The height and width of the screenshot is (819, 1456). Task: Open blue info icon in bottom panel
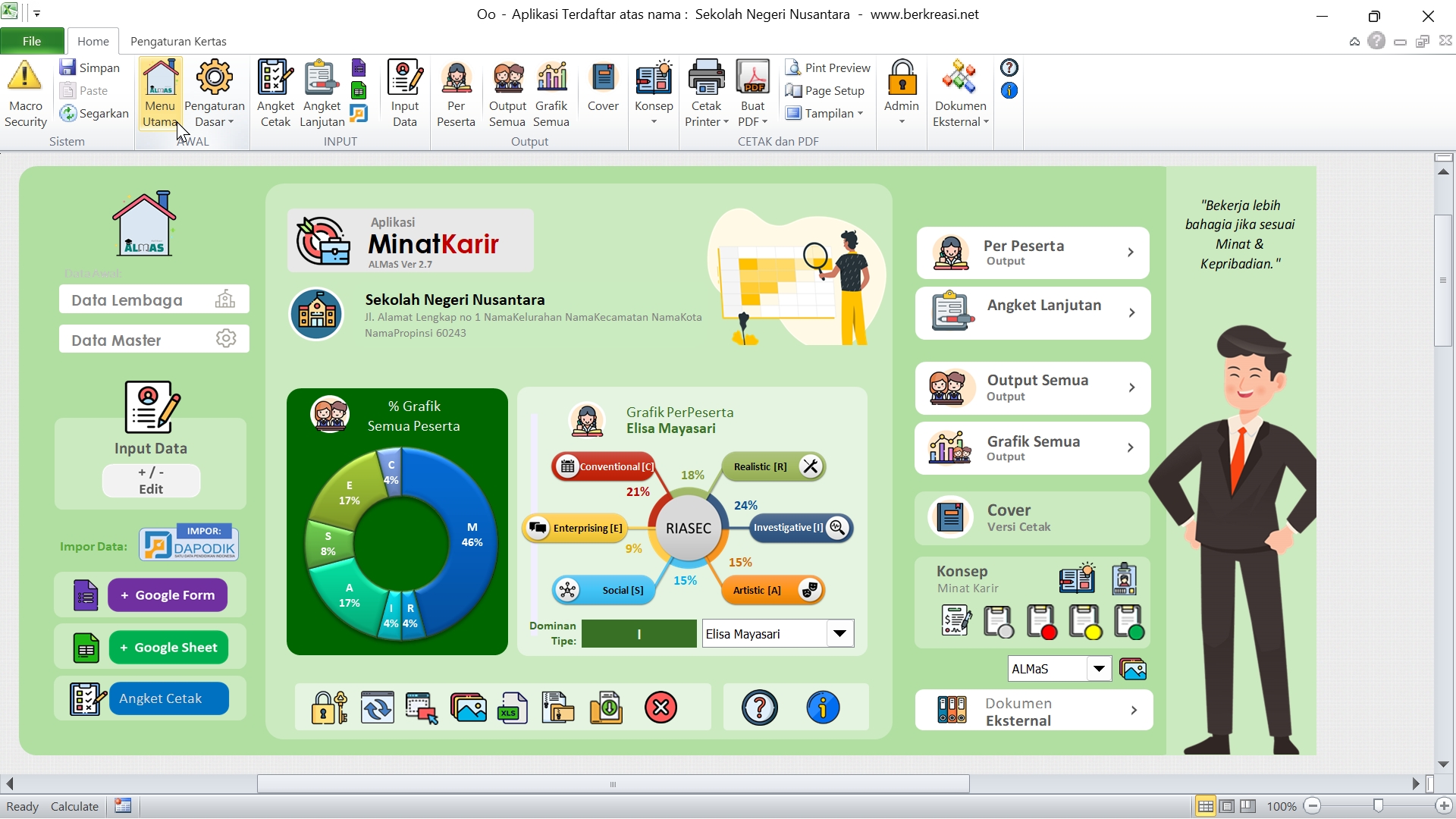pos(823,708)
